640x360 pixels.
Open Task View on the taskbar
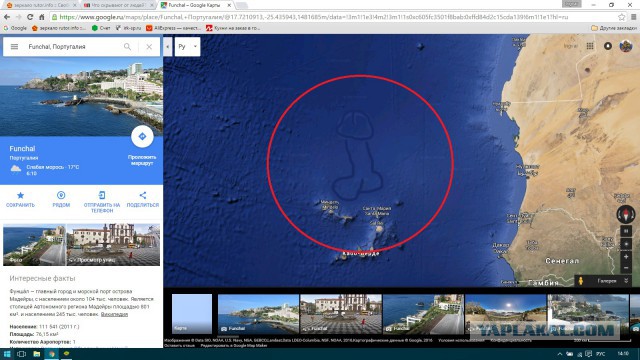click(x=21, y=354)
